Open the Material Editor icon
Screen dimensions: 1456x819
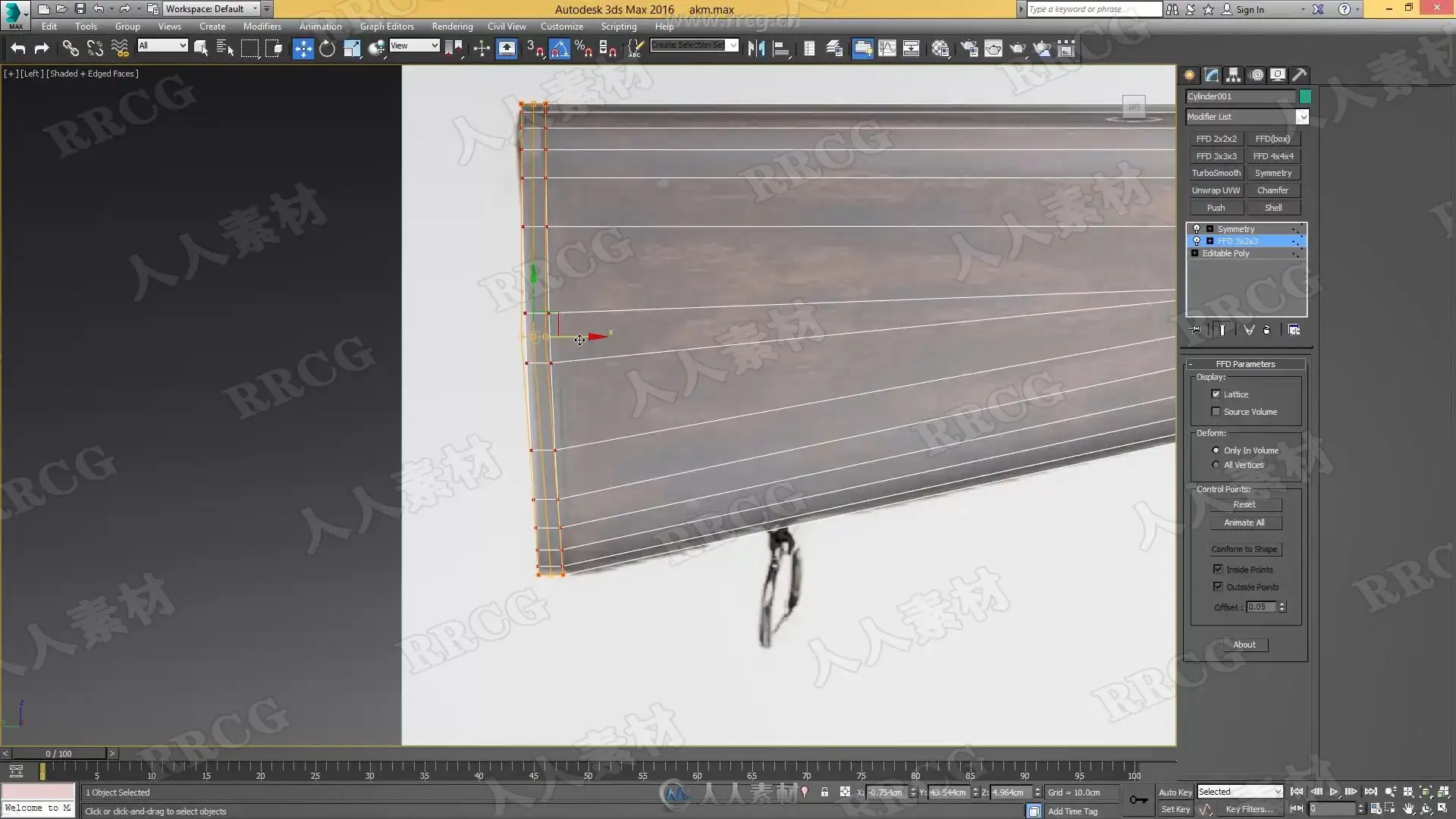click(940, 49)
